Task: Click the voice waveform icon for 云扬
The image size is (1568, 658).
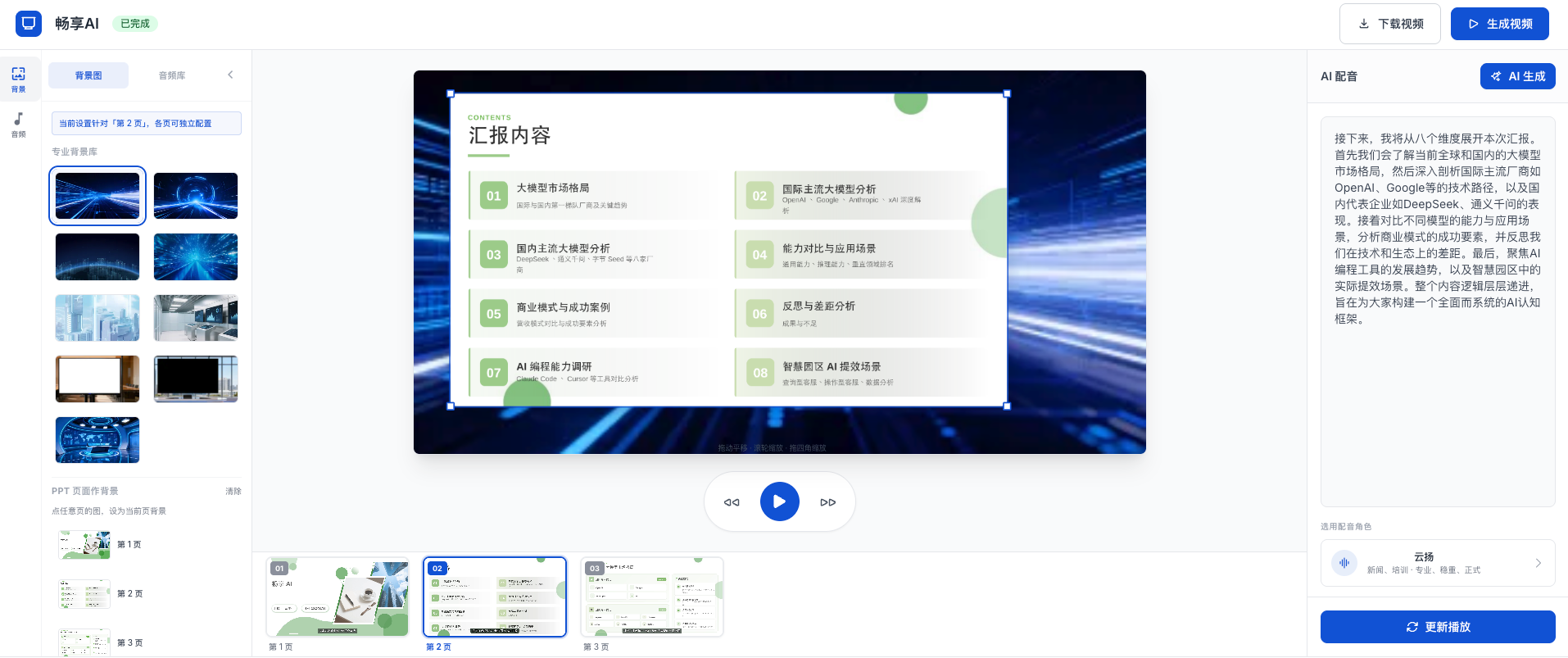Action: [x=1344, y=563]
